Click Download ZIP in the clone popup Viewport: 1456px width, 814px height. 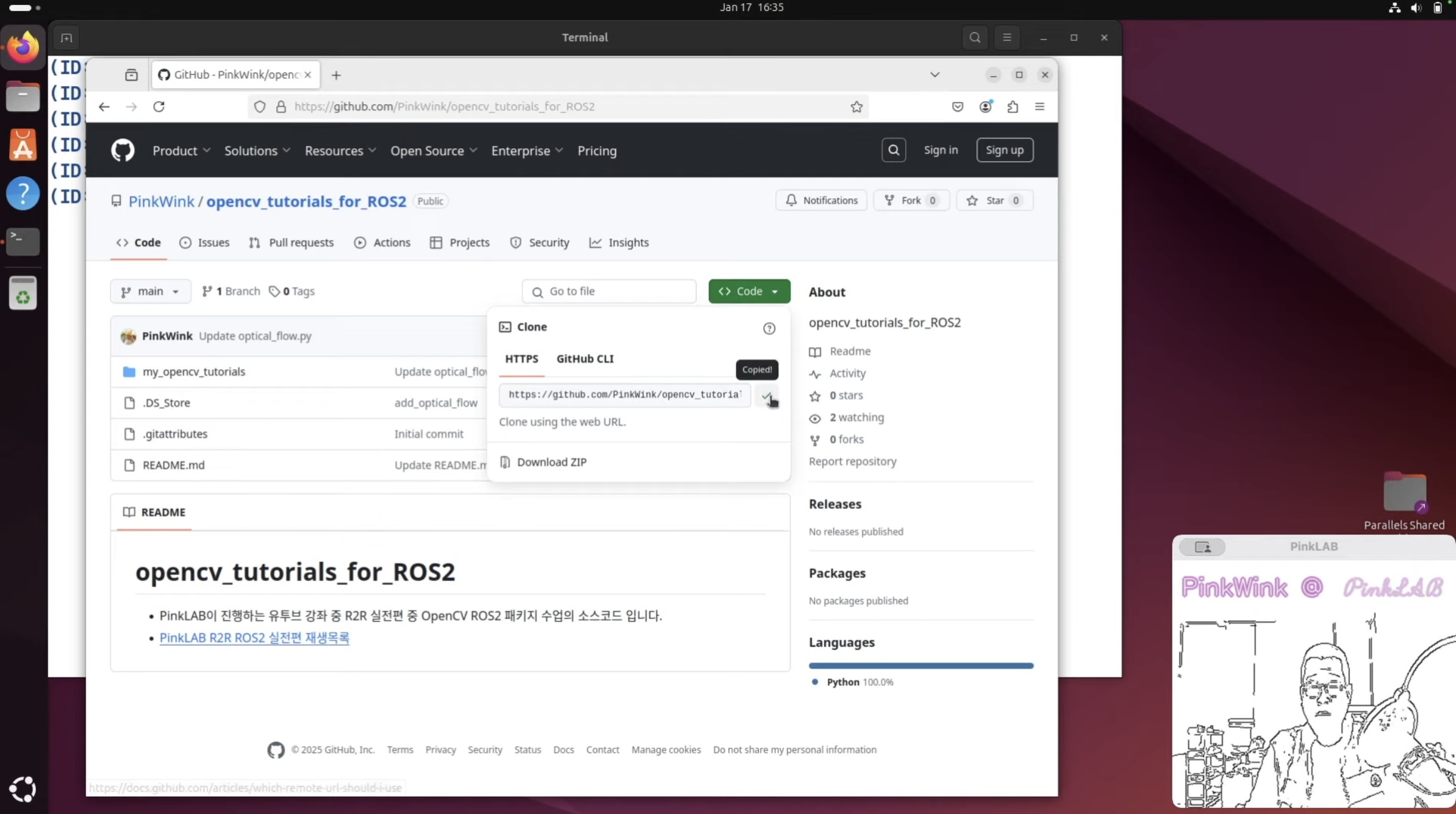pos(551,462)
